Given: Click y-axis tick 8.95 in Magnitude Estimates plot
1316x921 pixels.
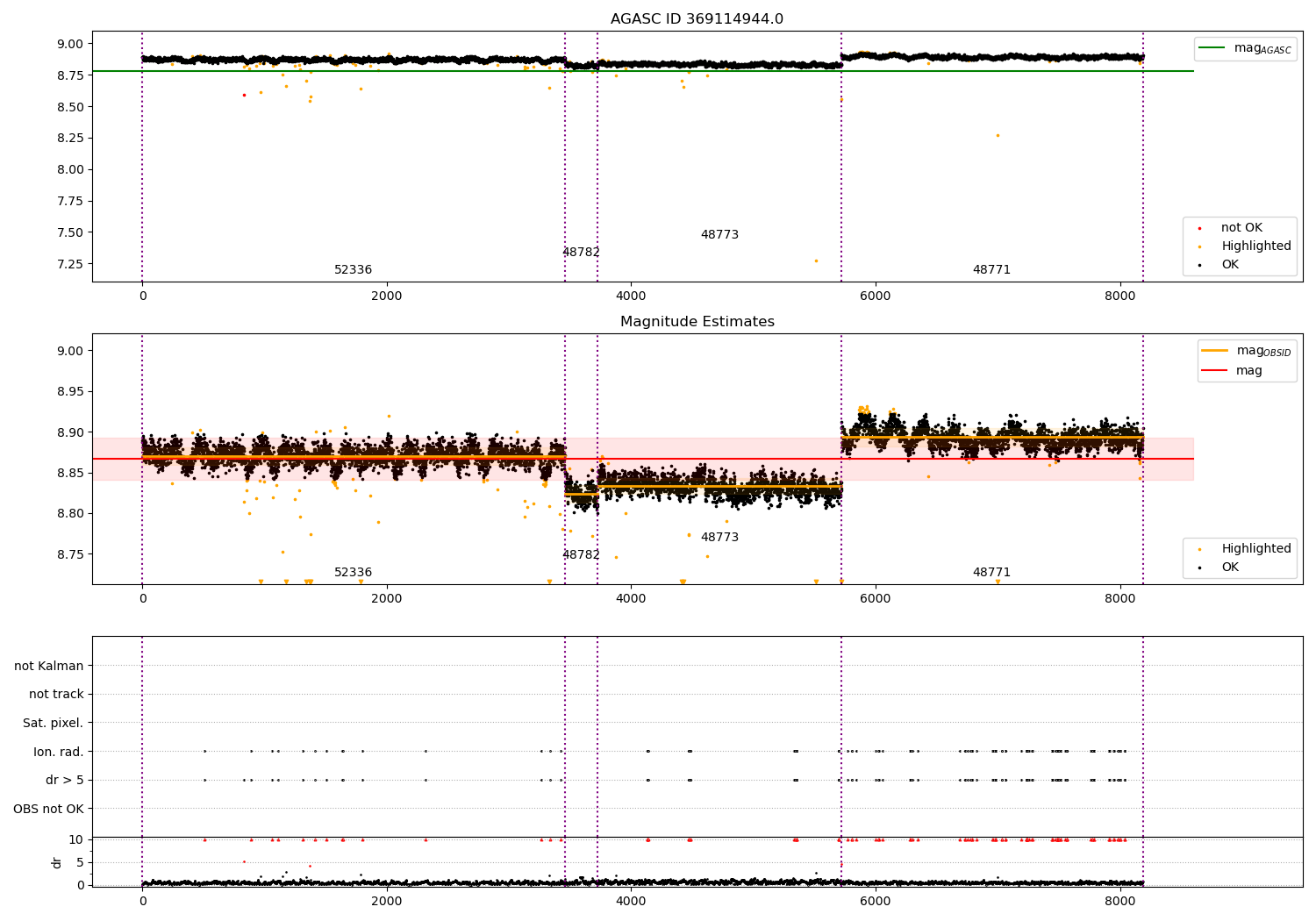Looking at the screenshot, I should (x=70, y=392).
